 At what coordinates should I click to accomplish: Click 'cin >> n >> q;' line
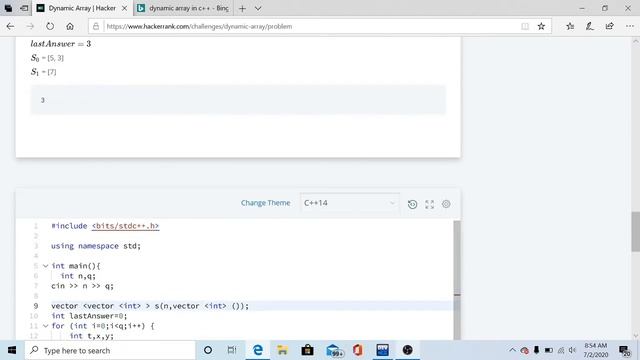pyautogui.click(x=82, y=286)
